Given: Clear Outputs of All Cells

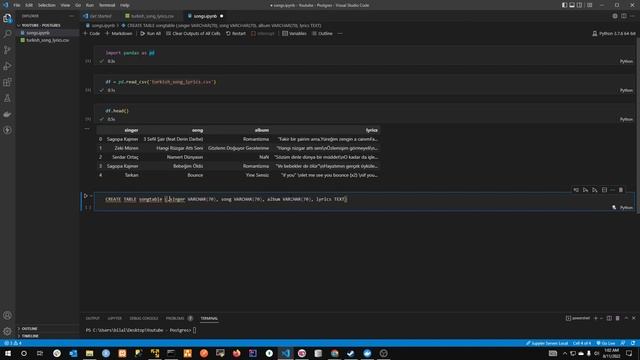Looking at the screenshot, I should (193, 33).
